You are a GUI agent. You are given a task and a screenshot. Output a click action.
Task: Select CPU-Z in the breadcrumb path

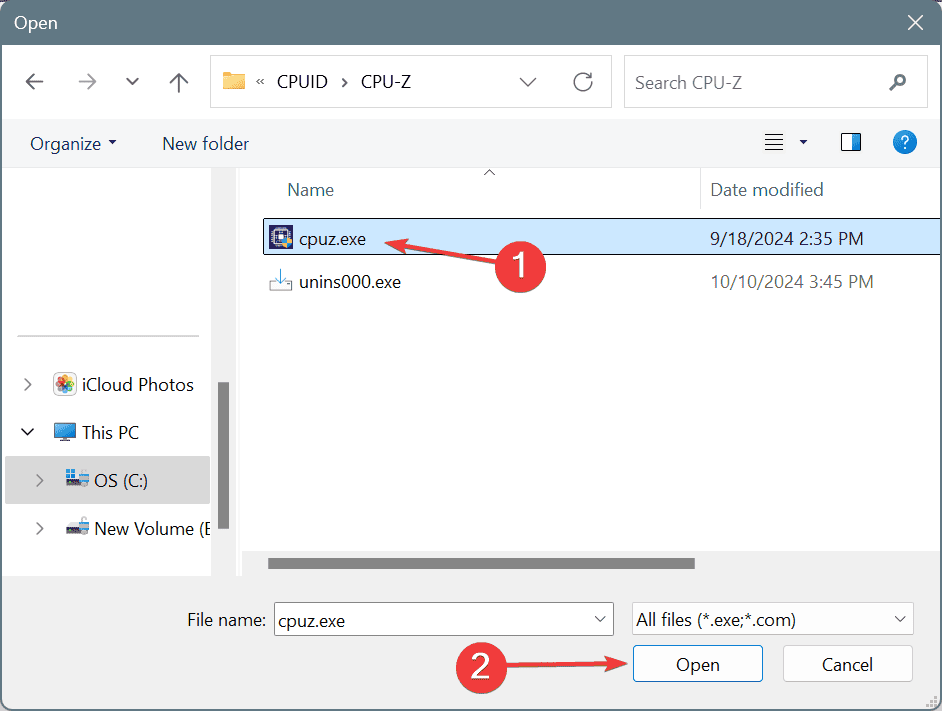click(x=386, y=82)
